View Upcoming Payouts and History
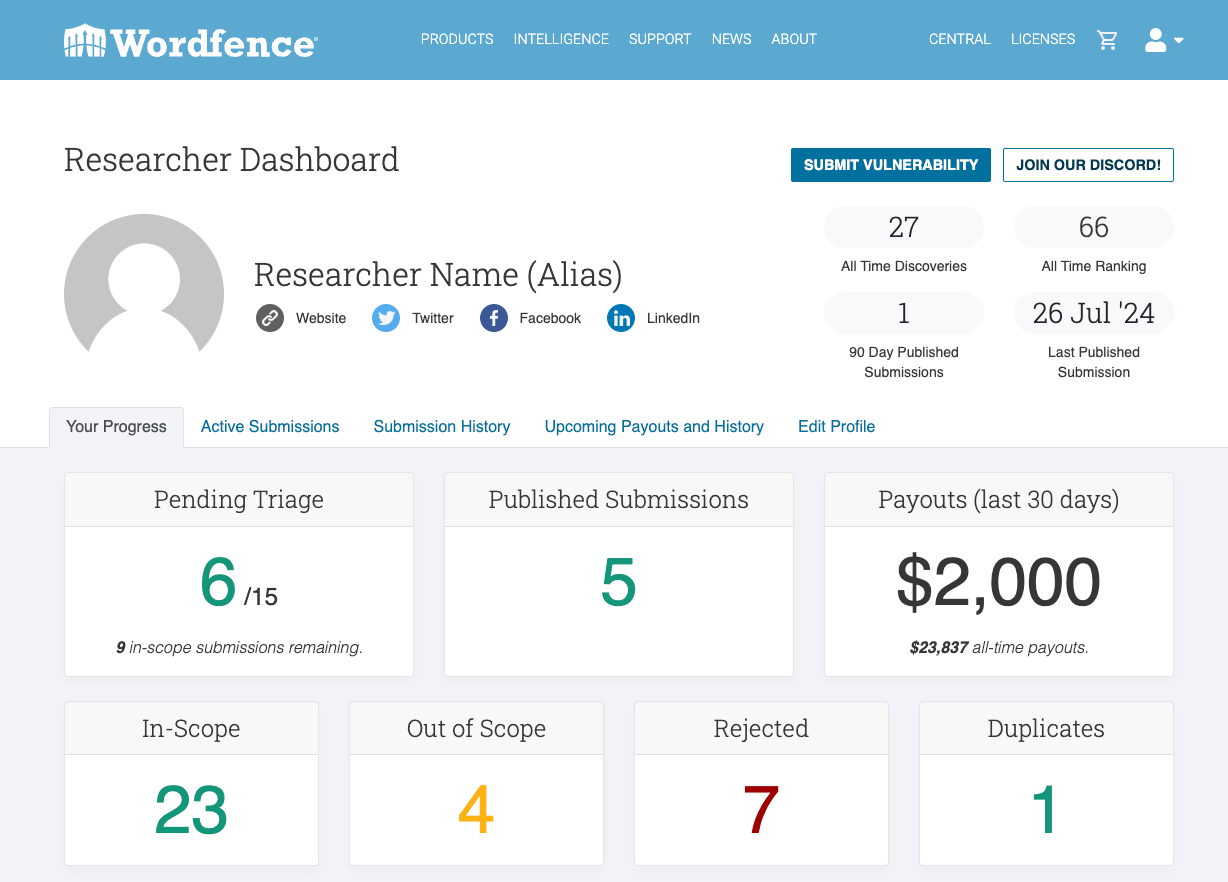Viewport: 1228px width, 882px height. click(x=654, y=426)
